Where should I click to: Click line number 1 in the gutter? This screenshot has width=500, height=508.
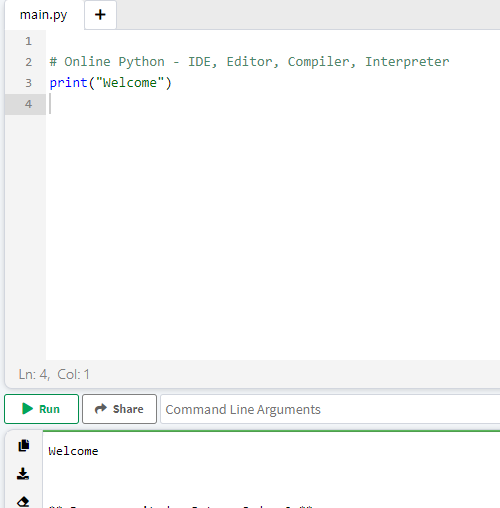click(28, 41)
